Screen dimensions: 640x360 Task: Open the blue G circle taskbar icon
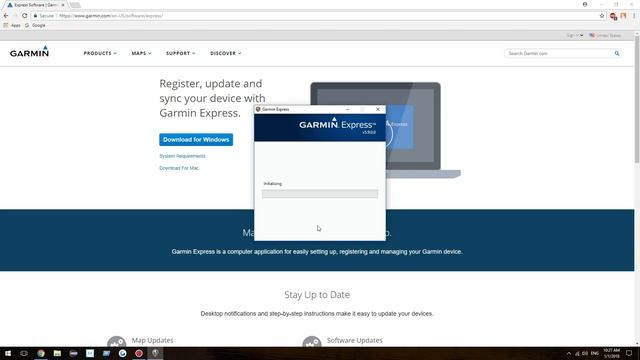(122, 353)
